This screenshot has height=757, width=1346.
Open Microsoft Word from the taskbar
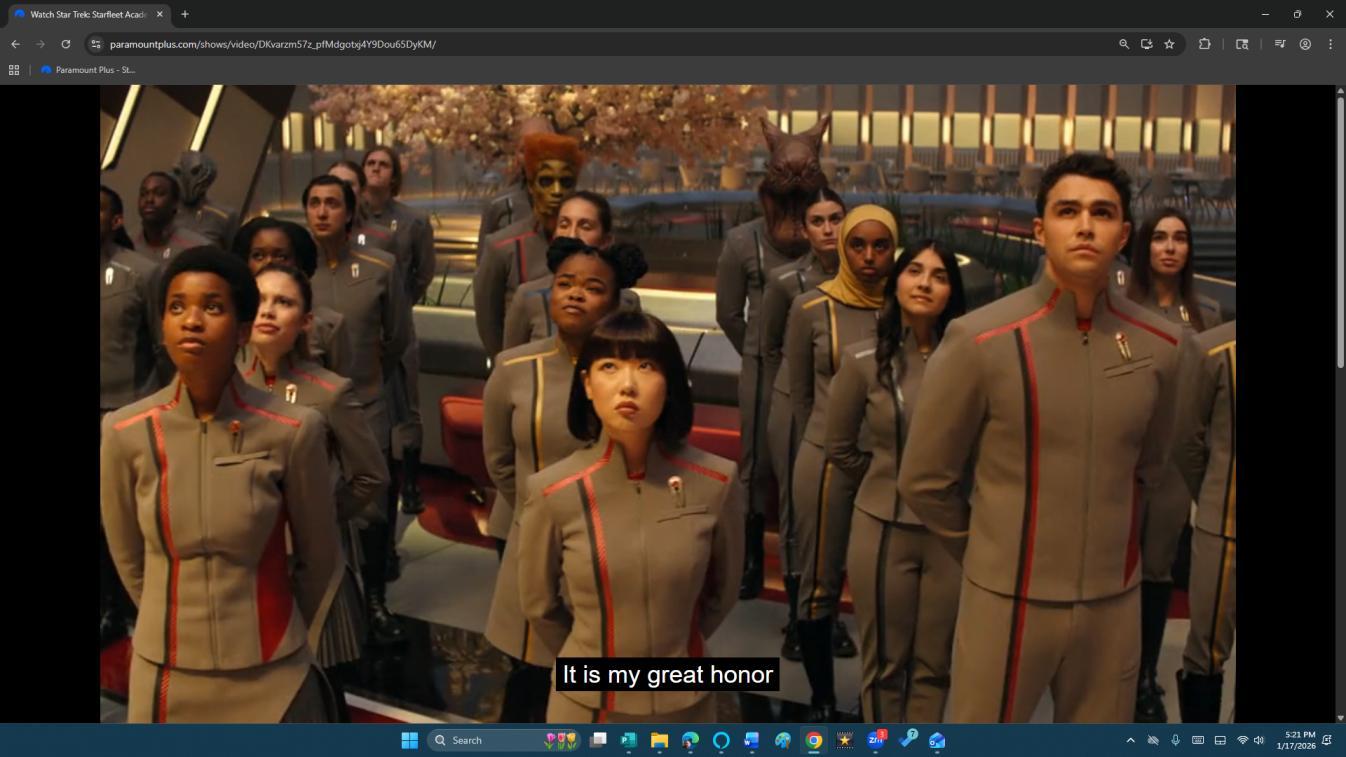point(752,740)
